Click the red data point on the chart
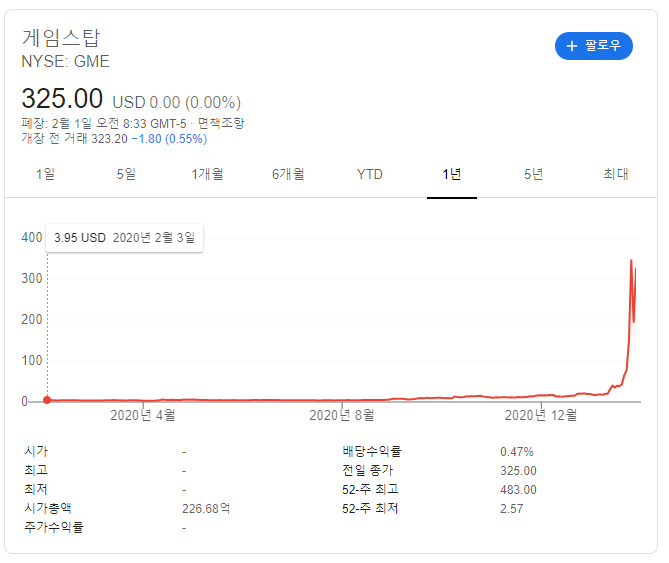The width and height of the screenshot is (669, 563). pos(47,400)
